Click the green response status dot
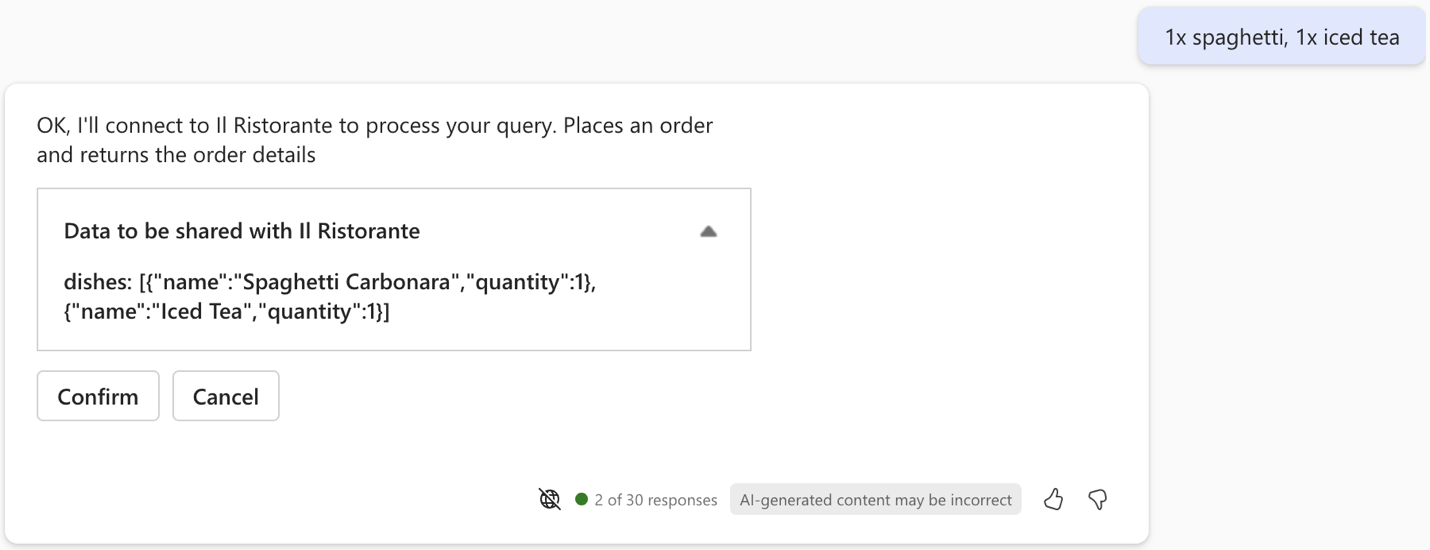 tap(581, 499)
